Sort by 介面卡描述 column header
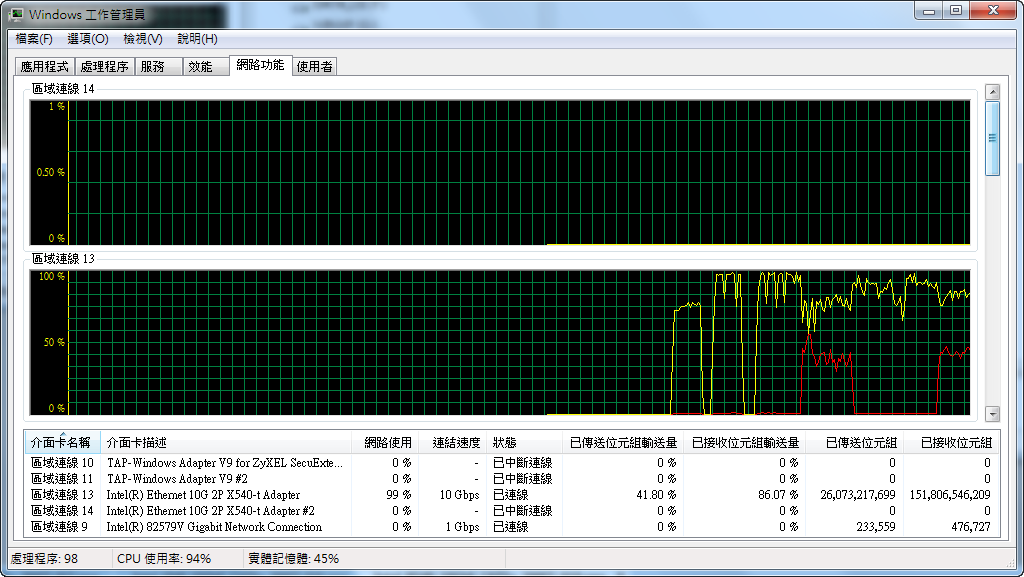The height and width of the screenshot is (577, 1024). coord(226,443)
